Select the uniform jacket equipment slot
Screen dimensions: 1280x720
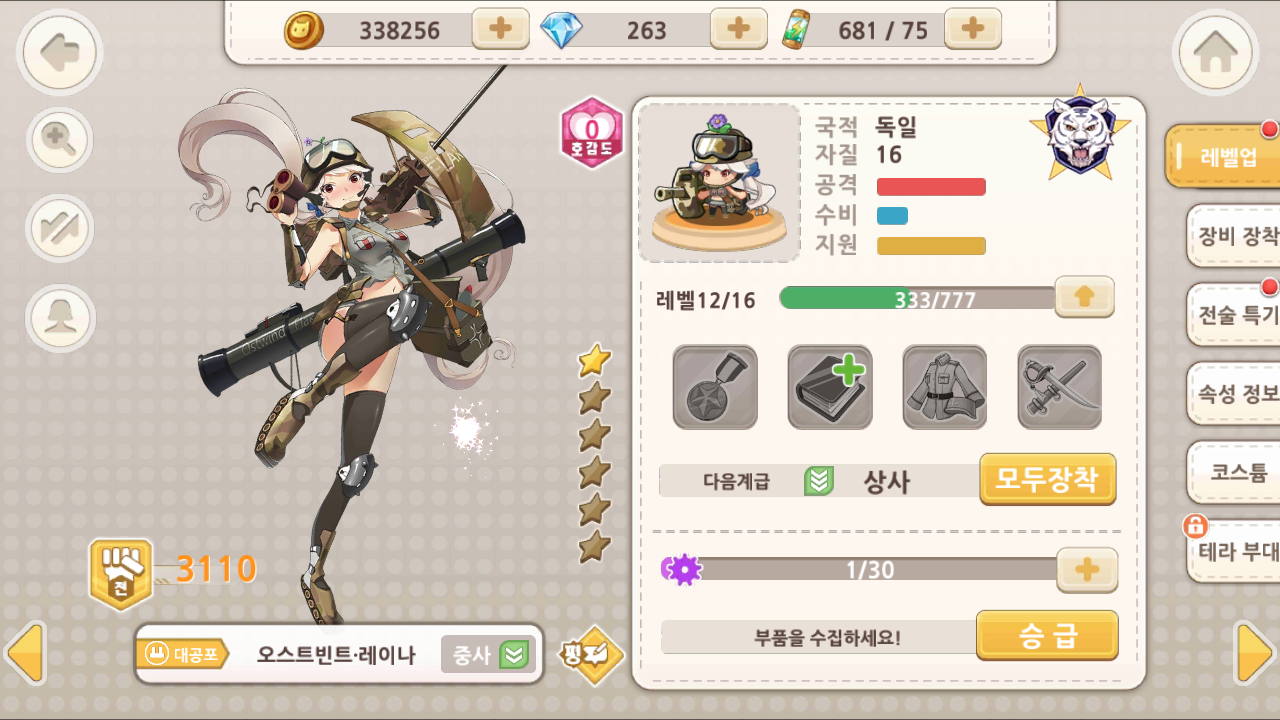click(x=945, y=388)
